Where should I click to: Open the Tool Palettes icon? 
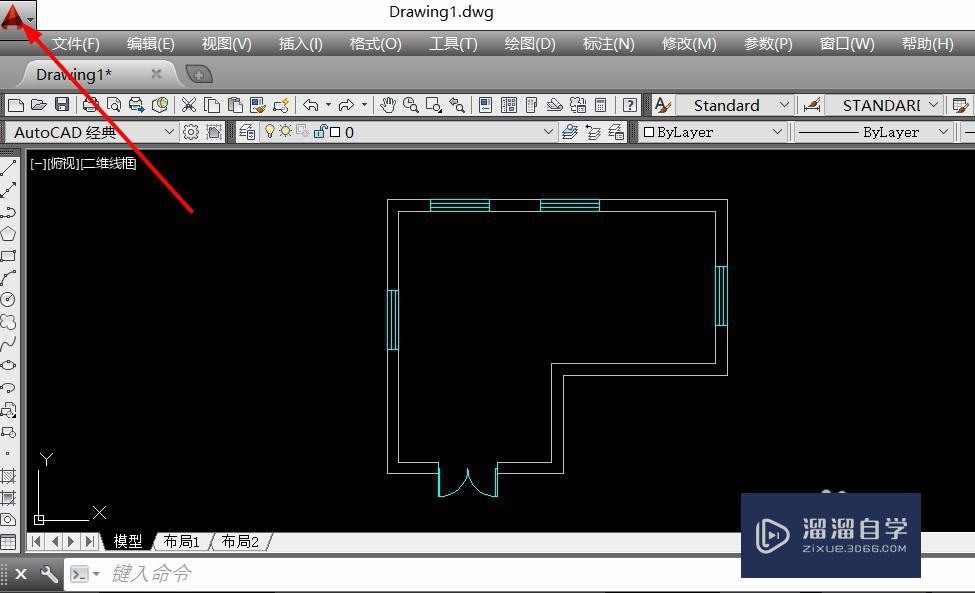click(x=532, y=105)
